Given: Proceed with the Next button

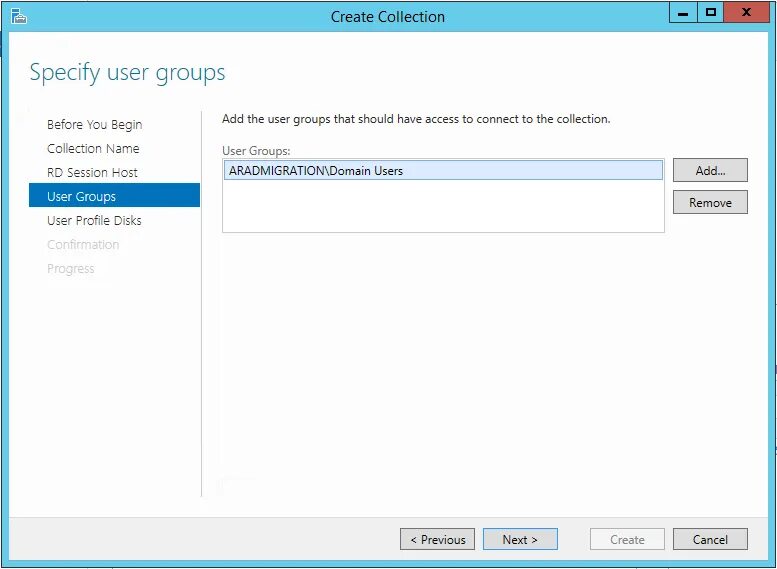Looking at the screenshot, I should [520, 539].
